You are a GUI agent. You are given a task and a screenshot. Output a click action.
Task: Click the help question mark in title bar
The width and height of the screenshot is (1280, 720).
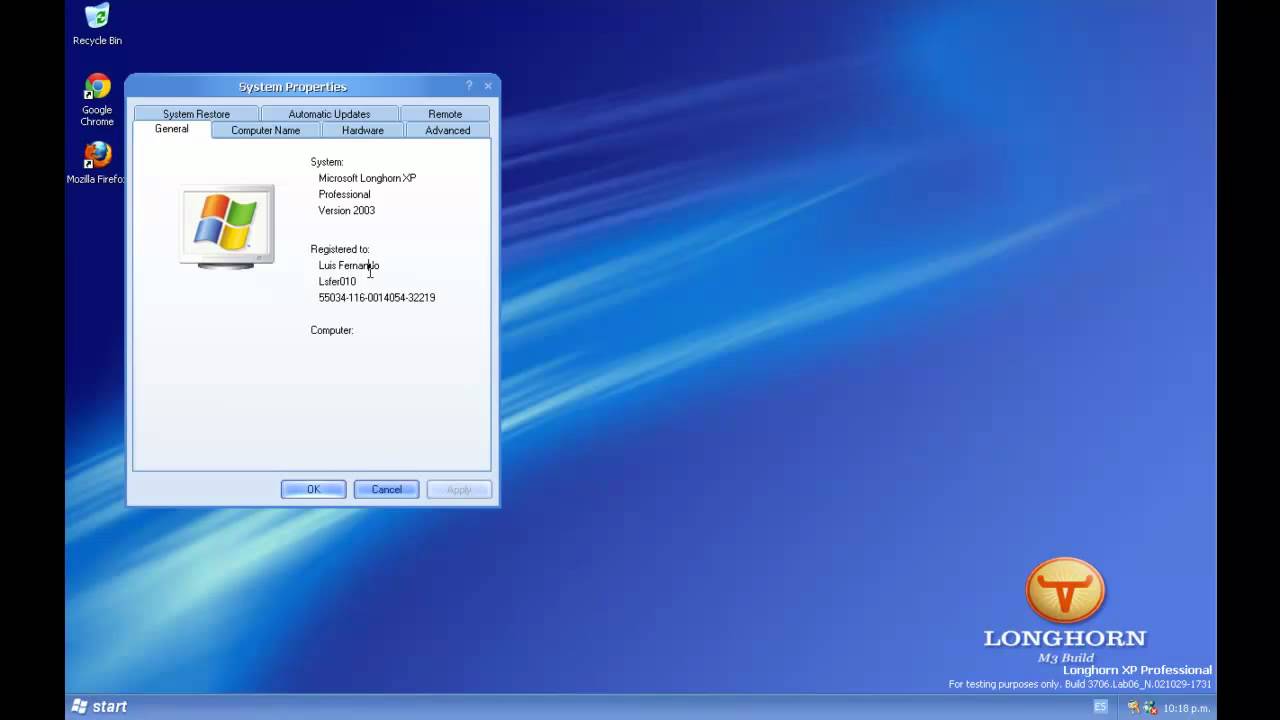coord(469,86)
